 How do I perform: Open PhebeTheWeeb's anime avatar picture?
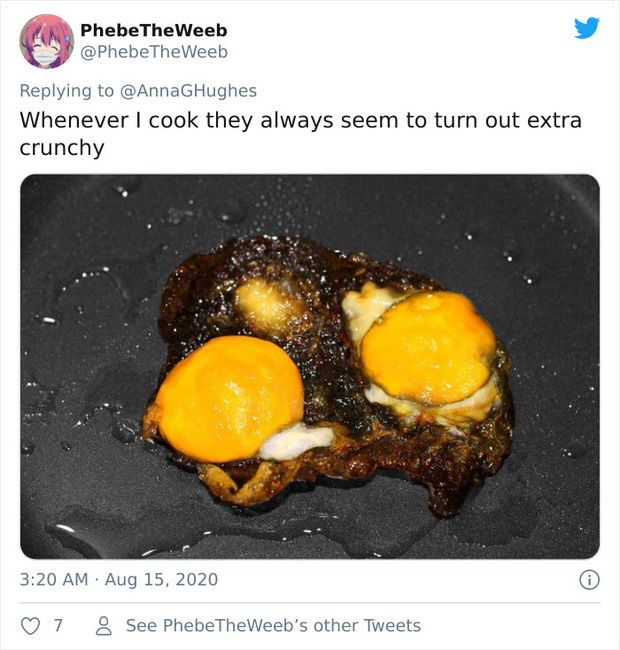coord(46,41)
